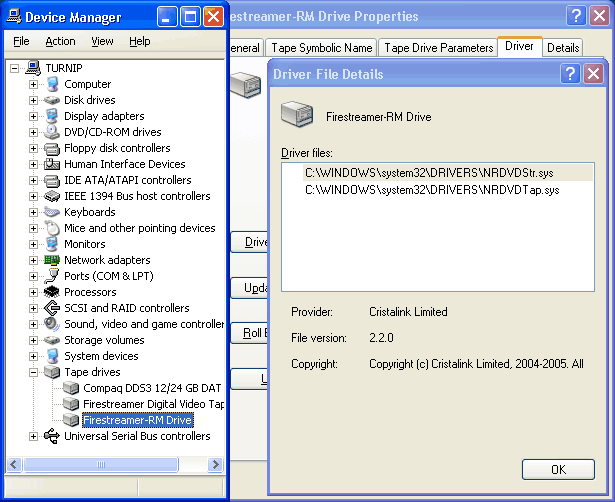Click the Display adapters icon
The height and width of the screenshot is (502, 615).
52,116
